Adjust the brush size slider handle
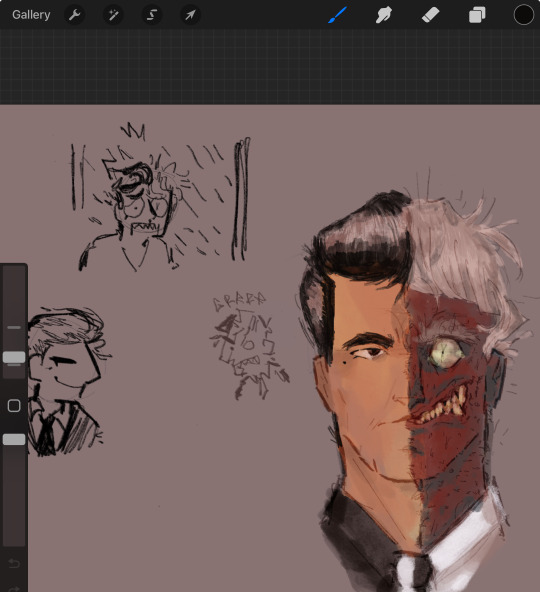540x592 pixels. tap(14, 357)
